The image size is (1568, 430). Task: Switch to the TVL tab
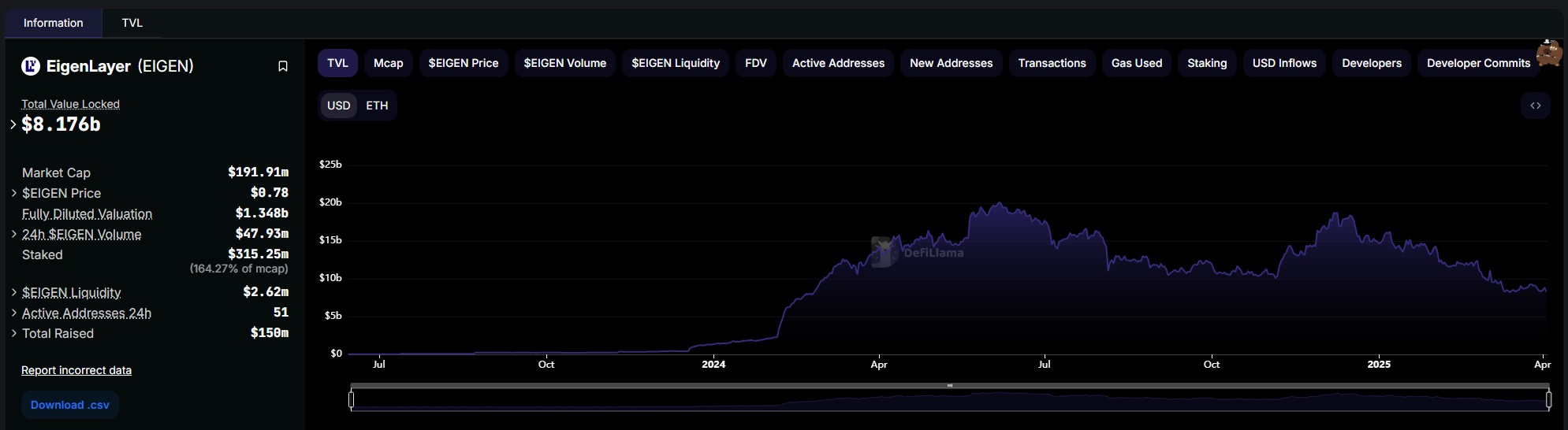(x=132, y=23)
